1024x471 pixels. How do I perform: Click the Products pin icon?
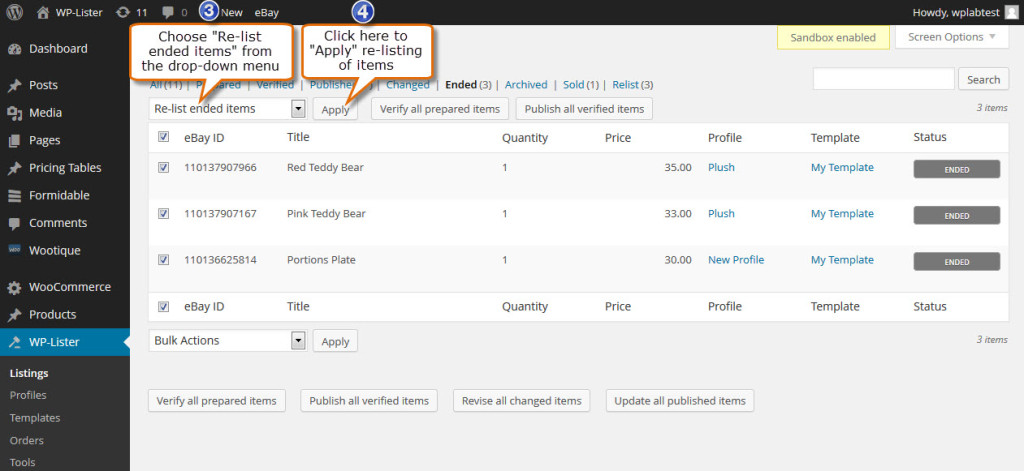point(14,315)
